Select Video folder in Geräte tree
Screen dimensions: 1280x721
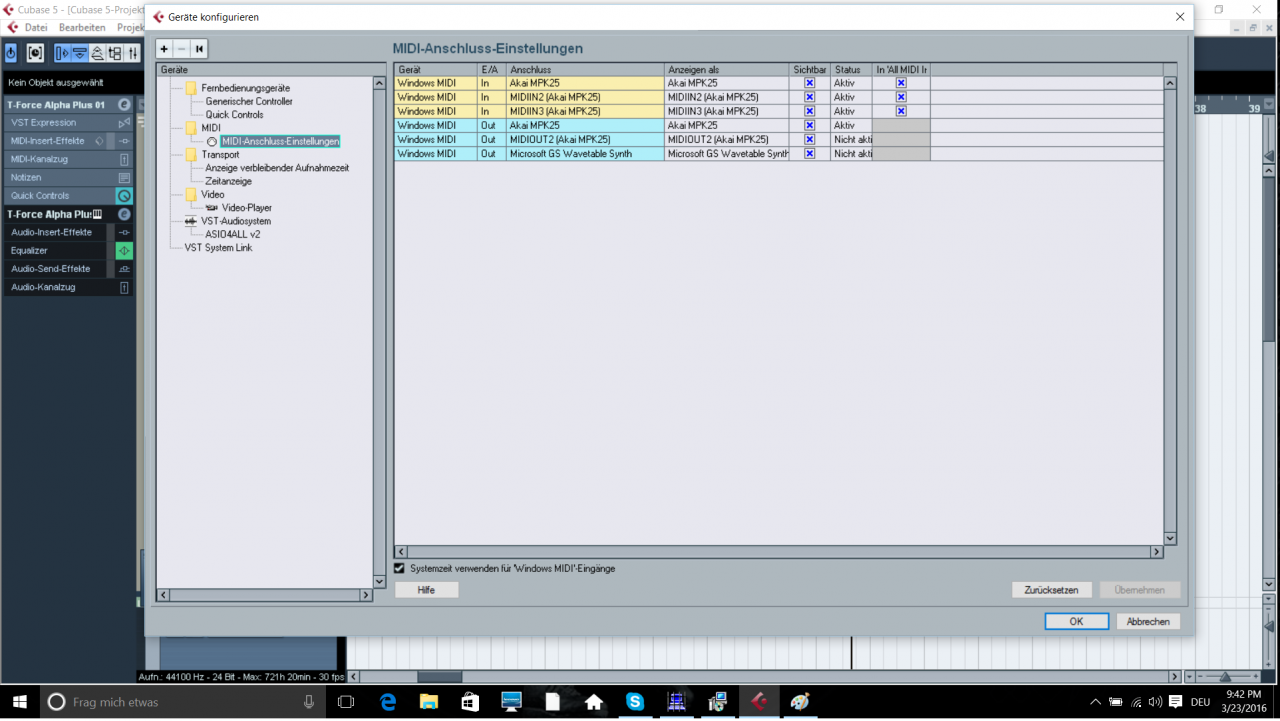(212, 194)
